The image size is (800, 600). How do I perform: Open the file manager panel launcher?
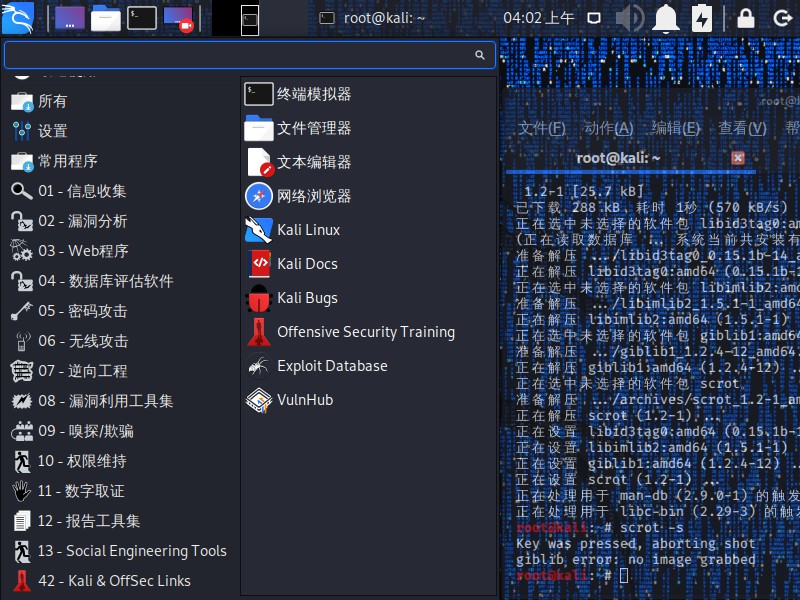point(106,18)
